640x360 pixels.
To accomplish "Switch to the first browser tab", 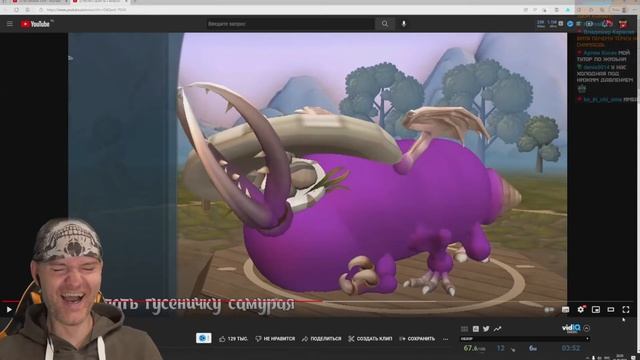I will [x=39, y=2].
